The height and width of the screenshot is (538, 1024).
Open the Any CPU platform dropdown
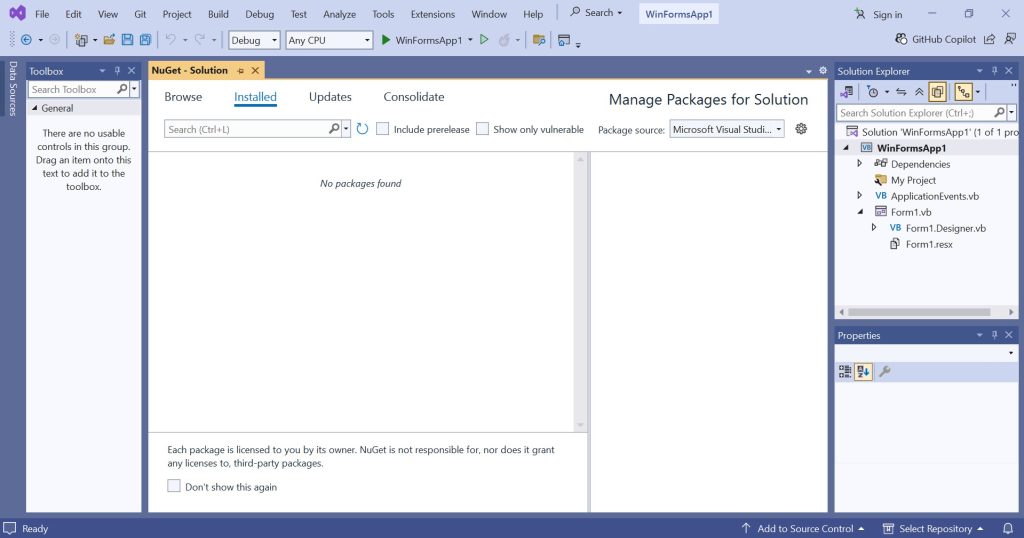pos(329,40)
